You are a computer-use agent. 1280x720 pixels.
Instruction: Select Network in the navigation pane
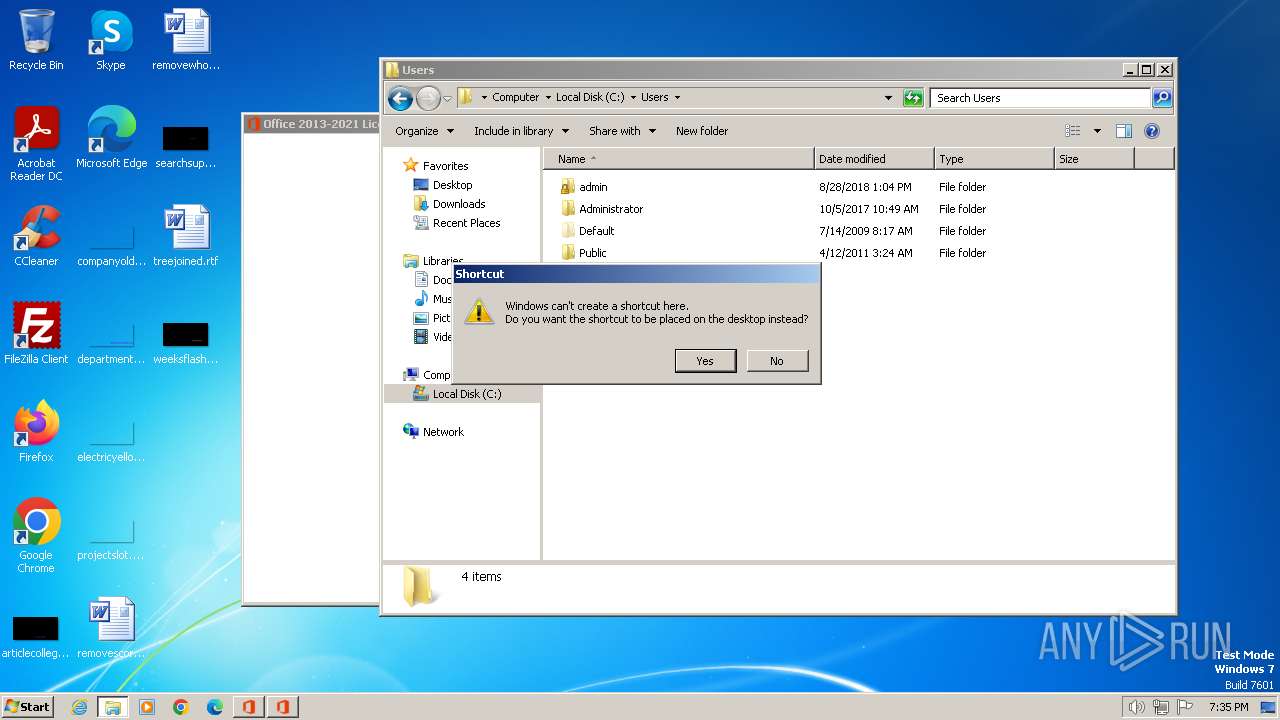pyautogui.click(x=443, y=432)
